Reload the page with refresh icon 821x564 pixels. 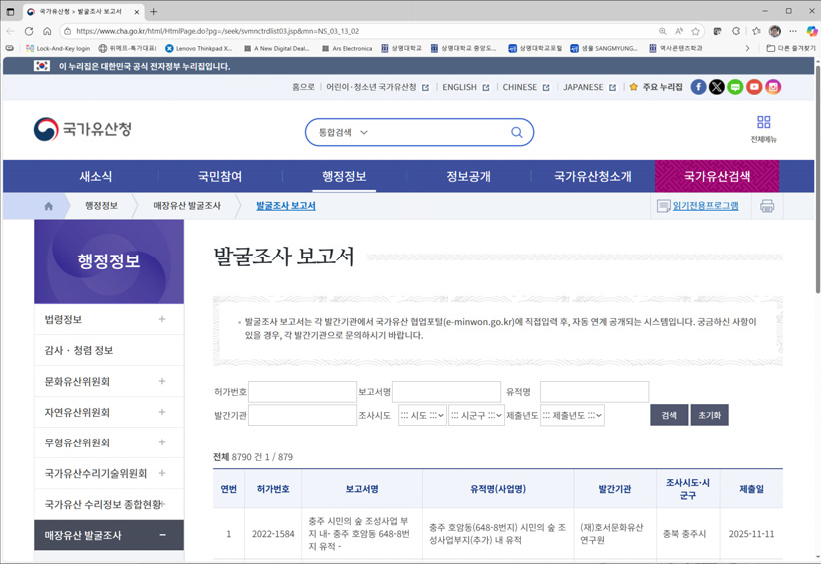point(29,31)
